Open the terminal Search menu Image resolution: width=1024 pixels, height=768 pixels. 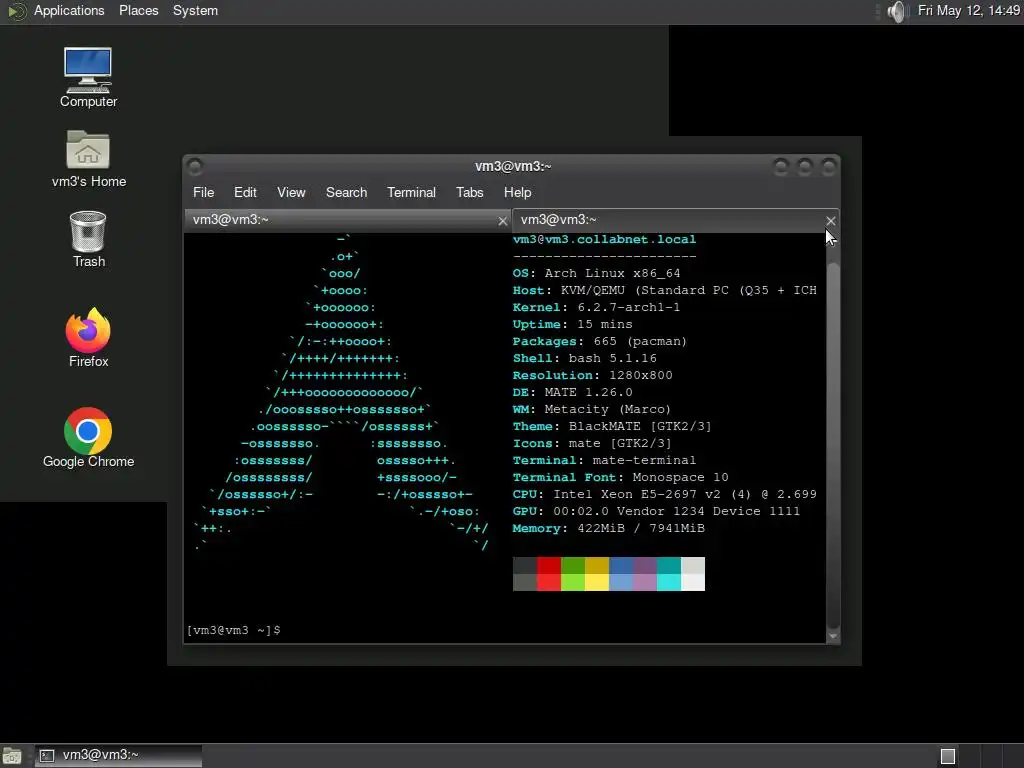[346, 193]
